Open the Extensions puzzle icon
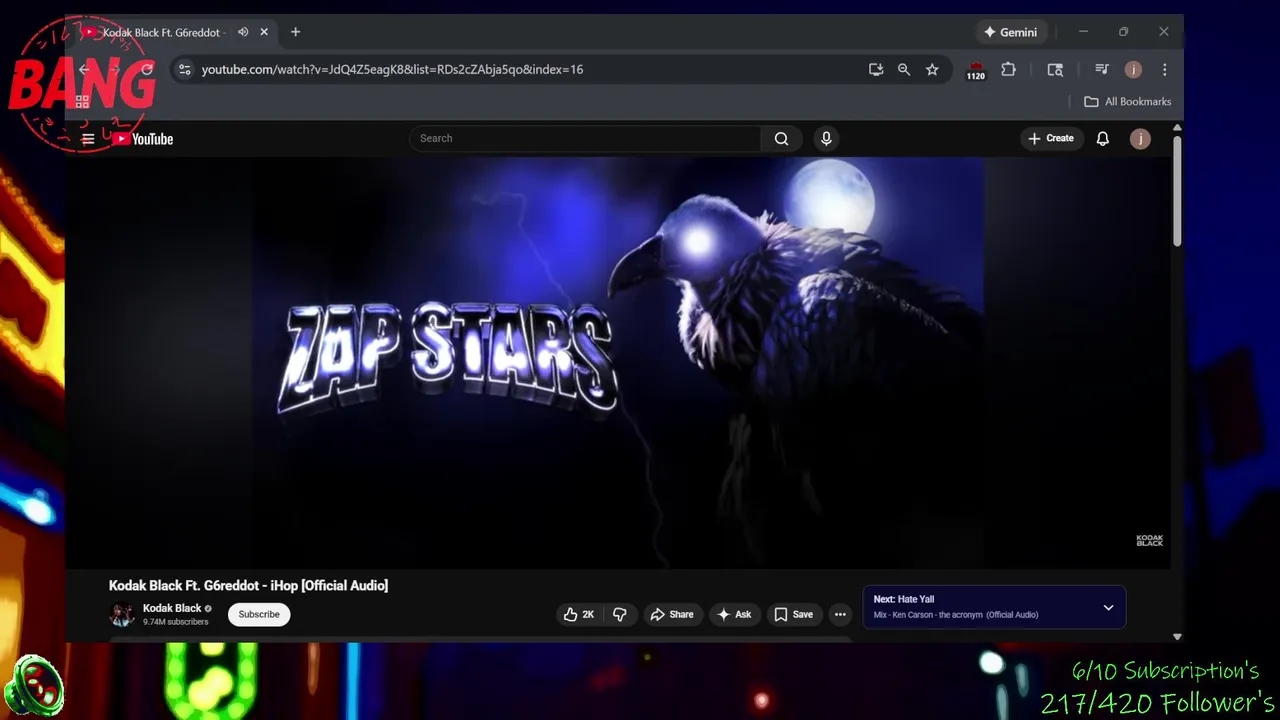 [1008, 70]
